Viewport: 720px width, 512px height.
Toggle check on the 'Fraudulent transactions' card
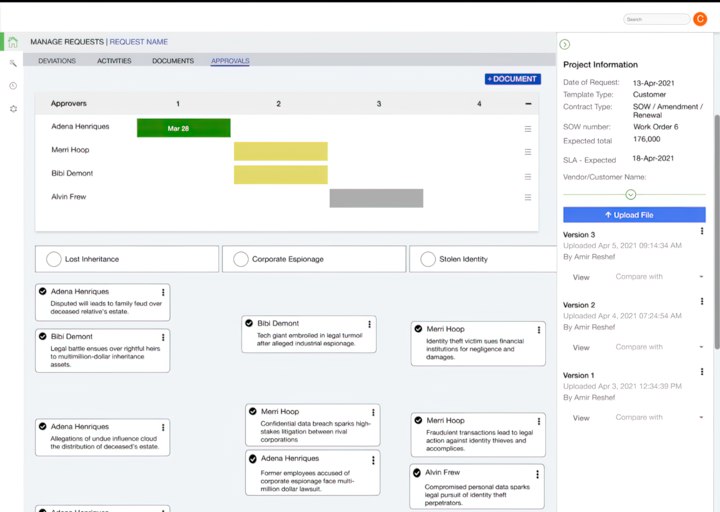click(418, 420)
